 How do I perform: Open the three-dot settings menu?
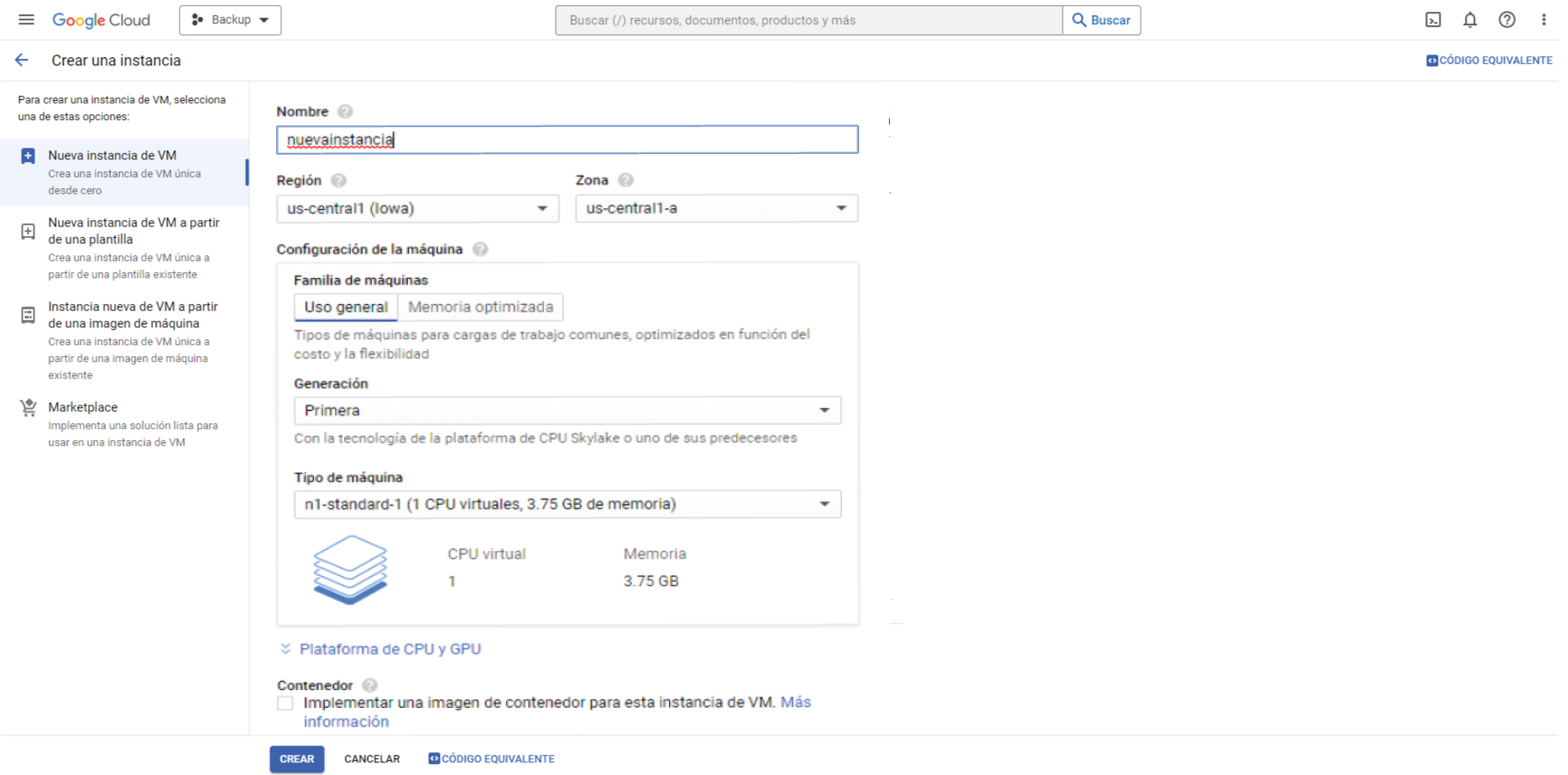[x=1543, y=20]
